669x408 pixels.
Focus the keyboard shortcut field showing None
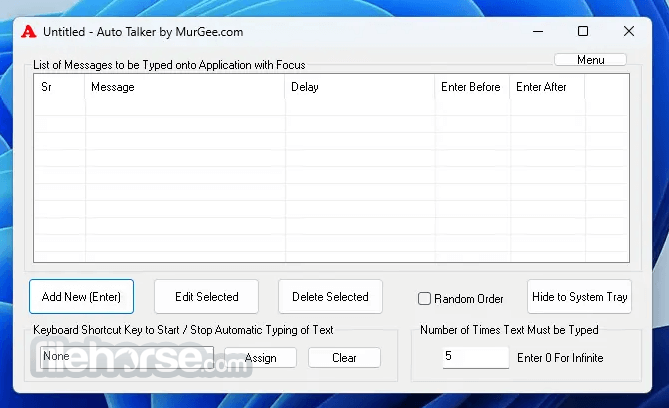(x=127, y=357)
